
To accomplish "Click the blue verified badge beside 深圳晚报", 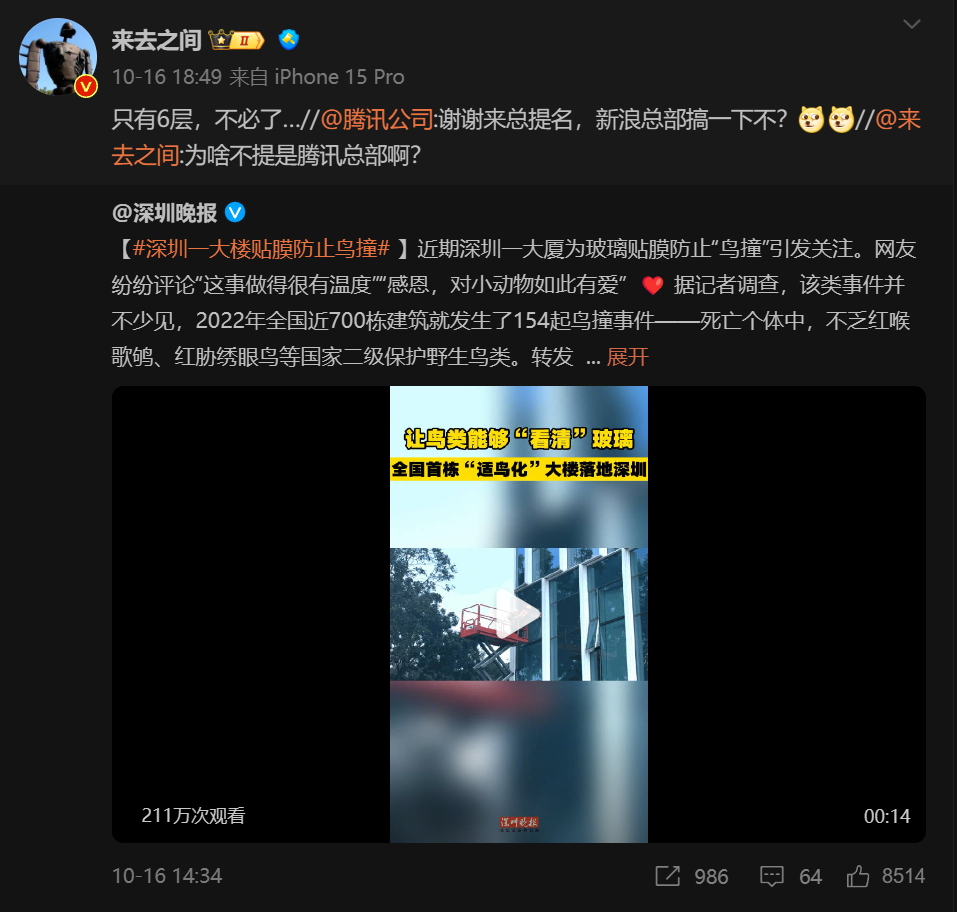I will (x=235, y=212).
